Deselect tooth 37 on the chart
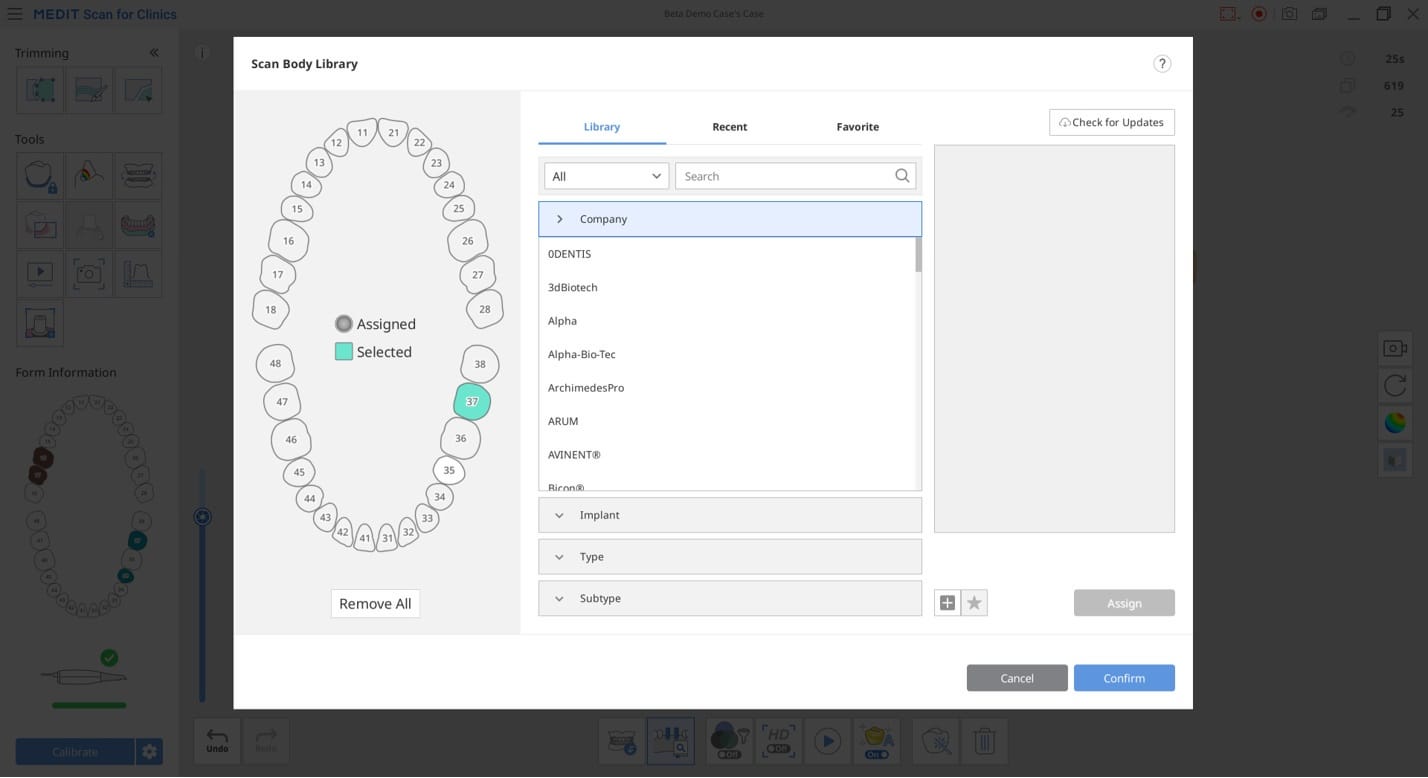1428x778 pixels. point(472,401)
